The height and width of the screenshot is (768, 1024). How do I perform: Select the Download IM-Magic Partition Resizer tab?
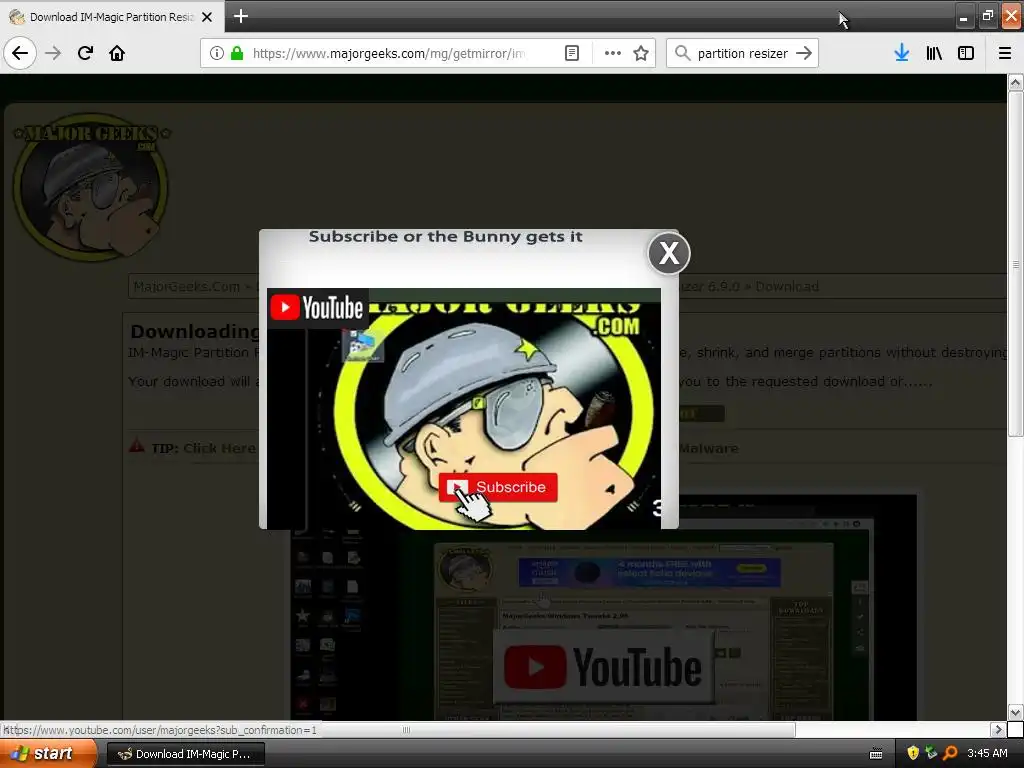[x=112, y=17]
